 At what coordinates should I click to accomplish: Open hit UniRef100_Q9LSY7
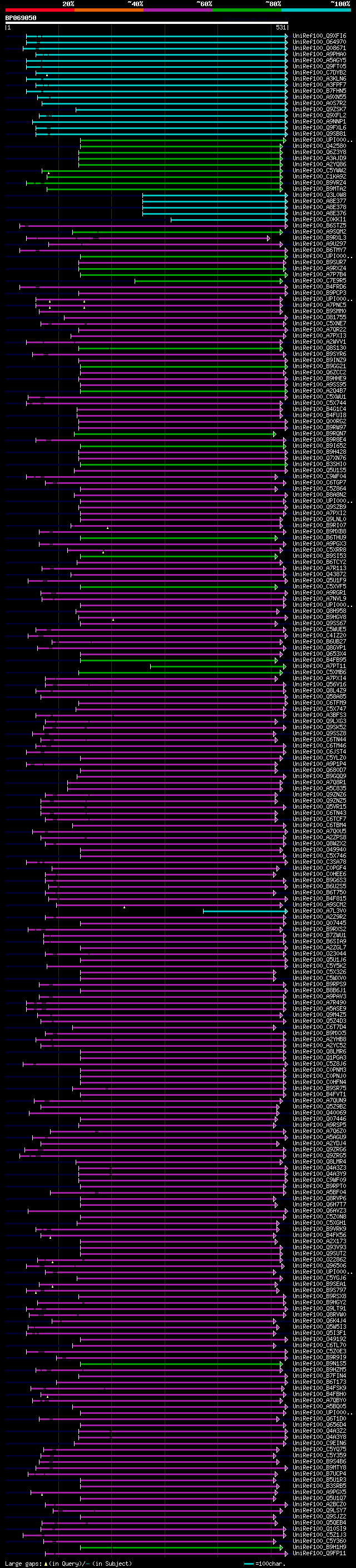[319, 1511]
